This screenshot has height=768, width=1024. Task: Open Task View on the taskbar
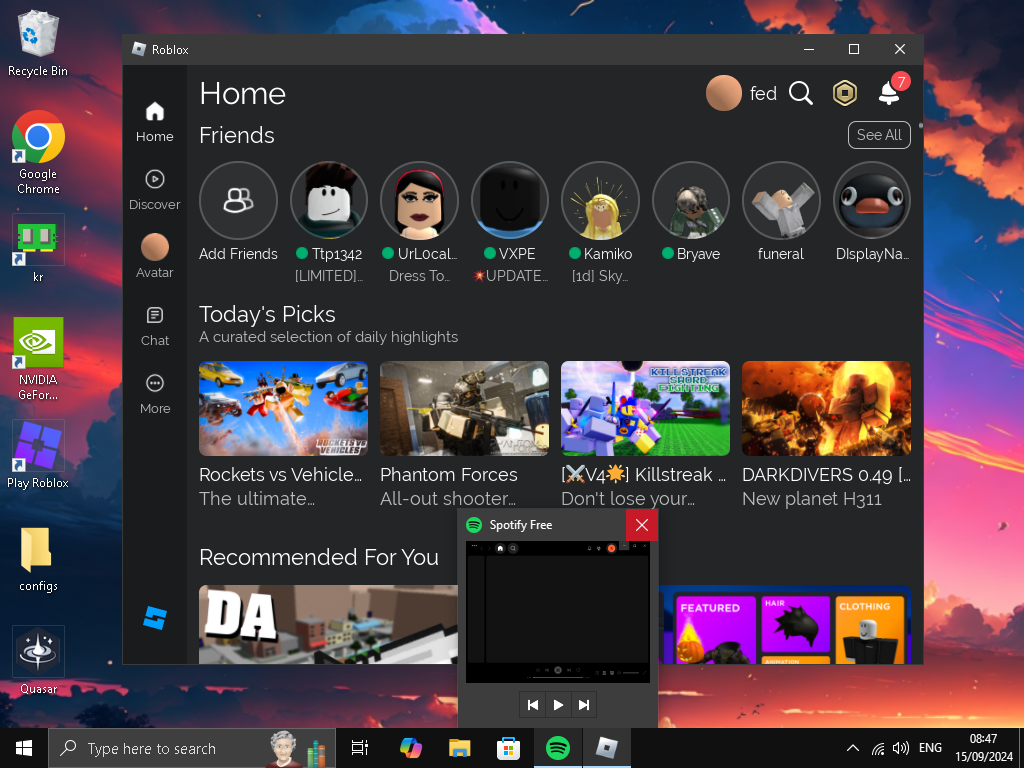coord(359,748)
